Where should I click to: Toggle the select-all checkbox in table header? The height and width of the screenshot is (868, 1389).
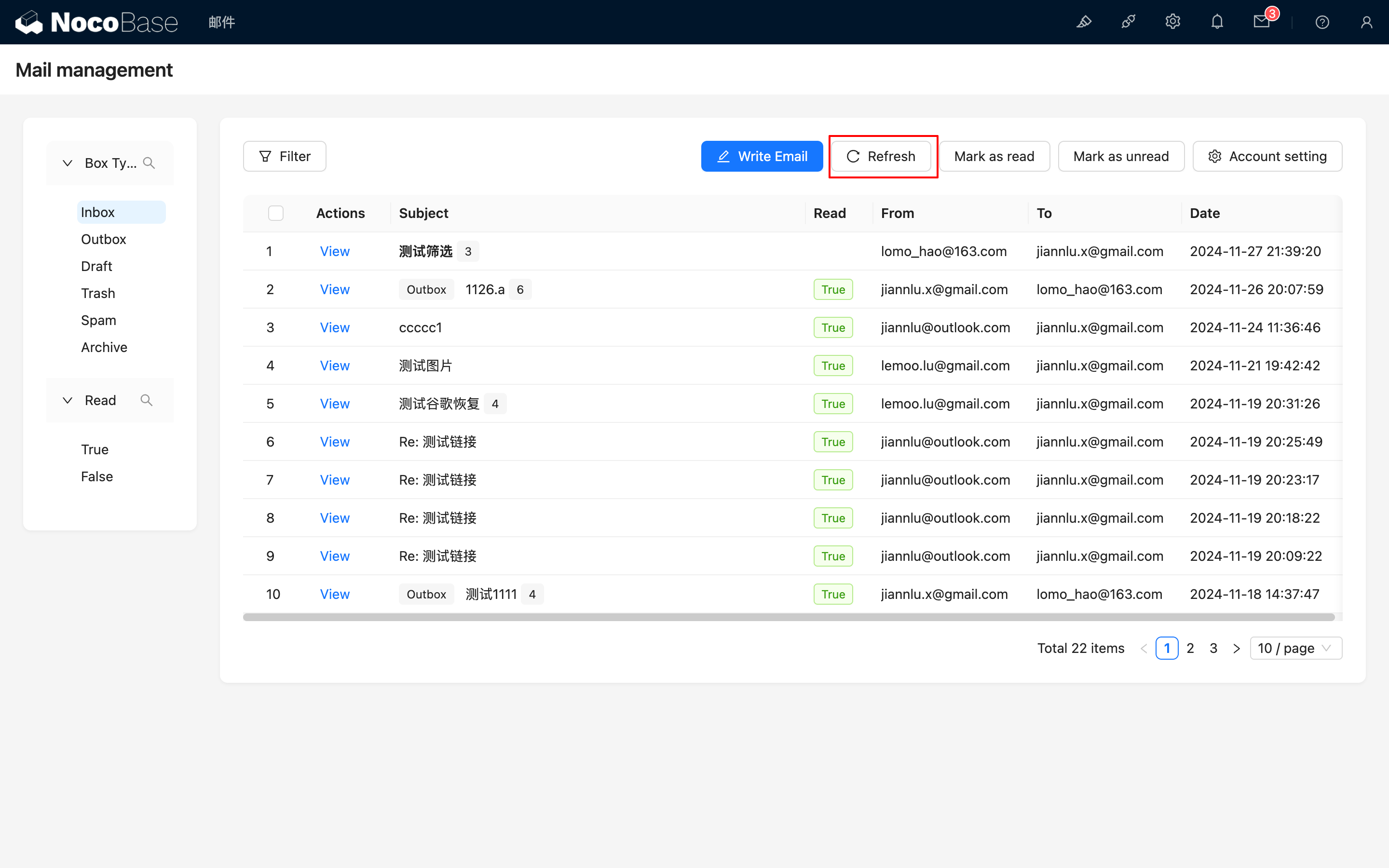[275, 214]
